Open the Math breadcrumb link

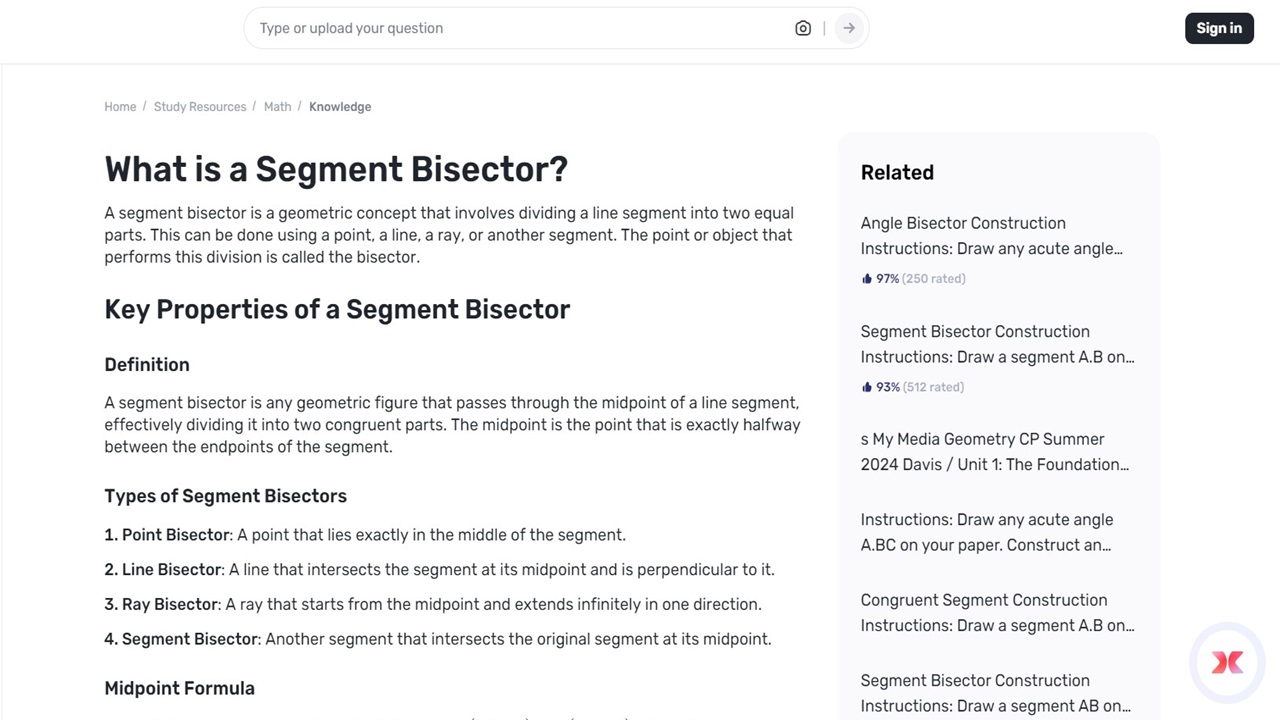coord(277,106)
